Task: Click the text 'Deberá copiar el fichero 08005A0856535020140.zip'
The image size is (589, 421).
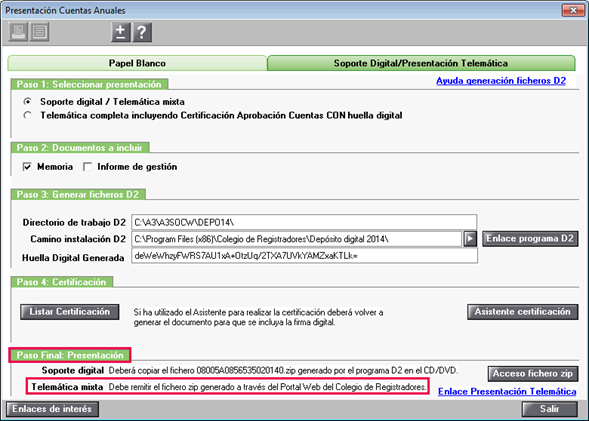Action: (202, 371)
